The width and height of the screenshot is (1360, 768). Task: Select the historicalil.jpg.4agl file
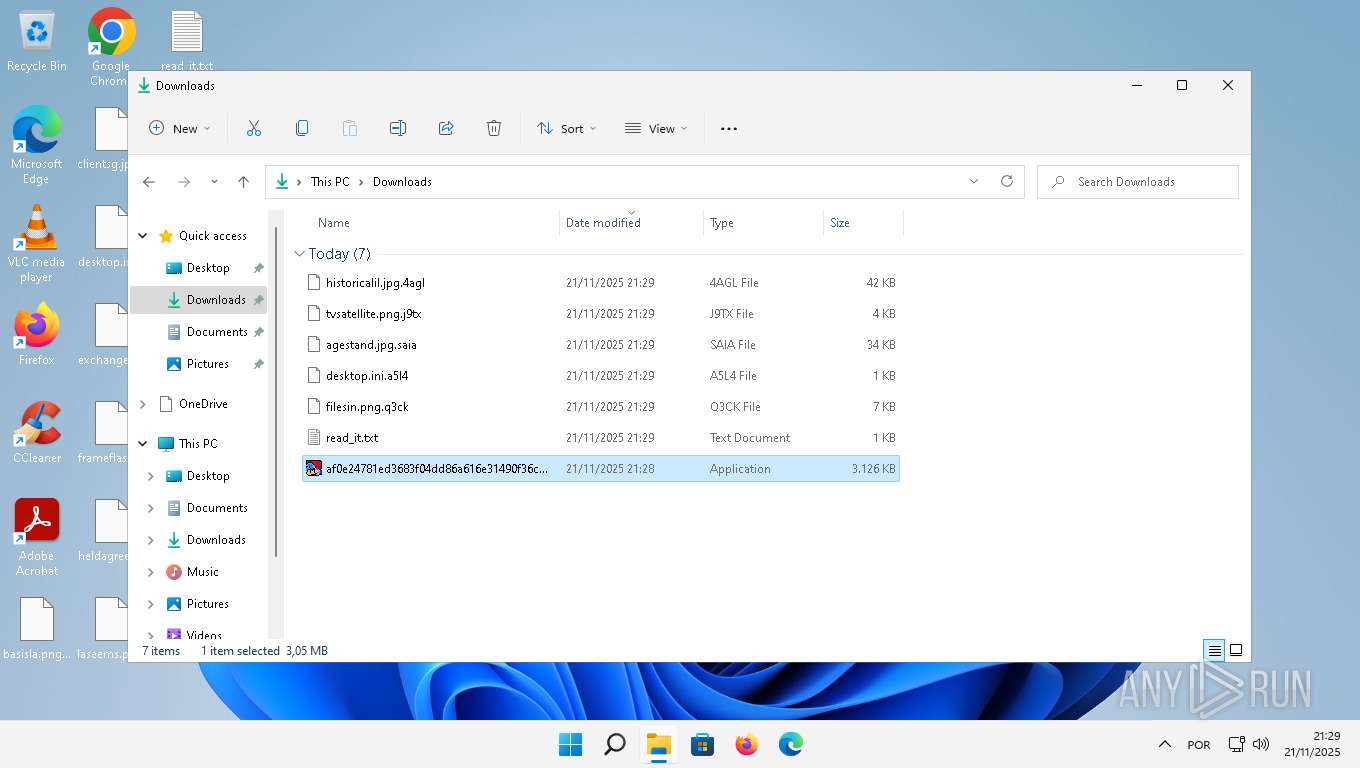601,283
